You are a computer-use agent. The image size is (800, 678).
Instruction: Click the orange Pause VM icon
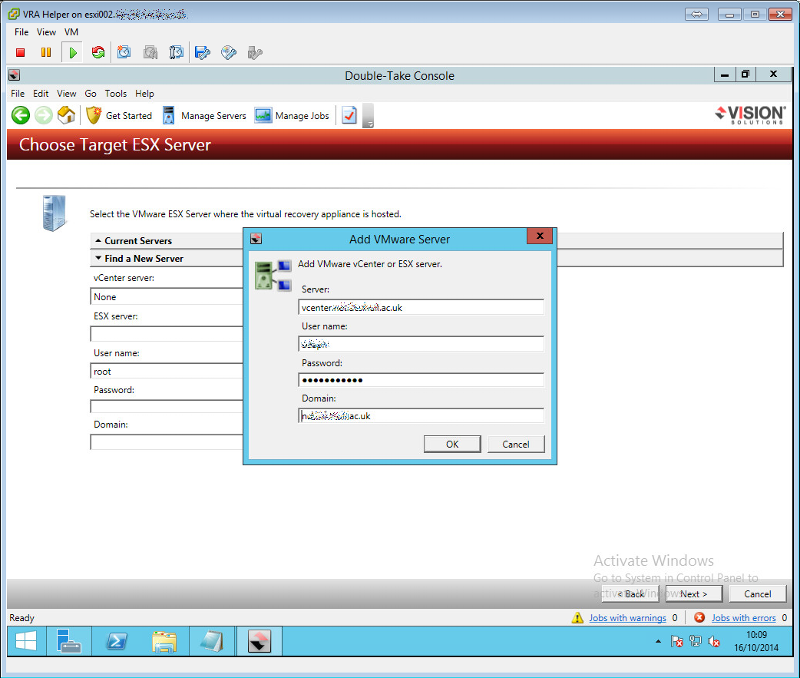tap(46, 52)
